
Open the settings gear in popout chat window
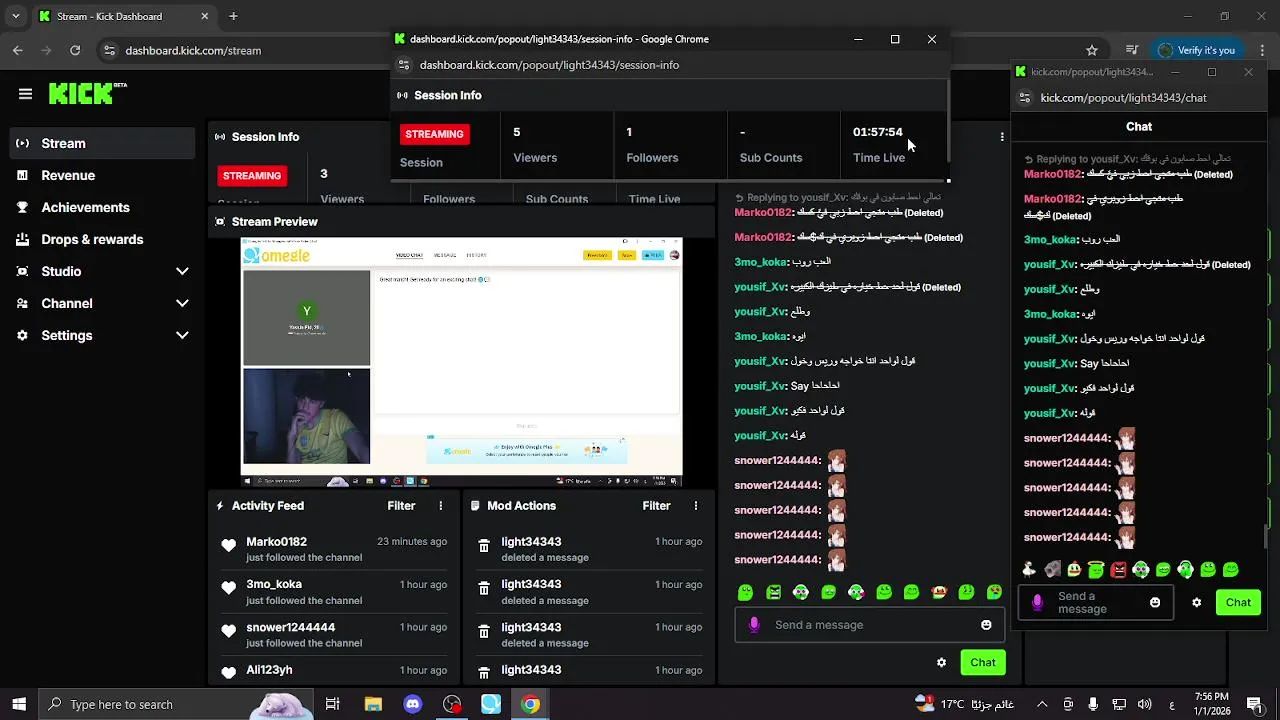click(x=1196, y=602)
